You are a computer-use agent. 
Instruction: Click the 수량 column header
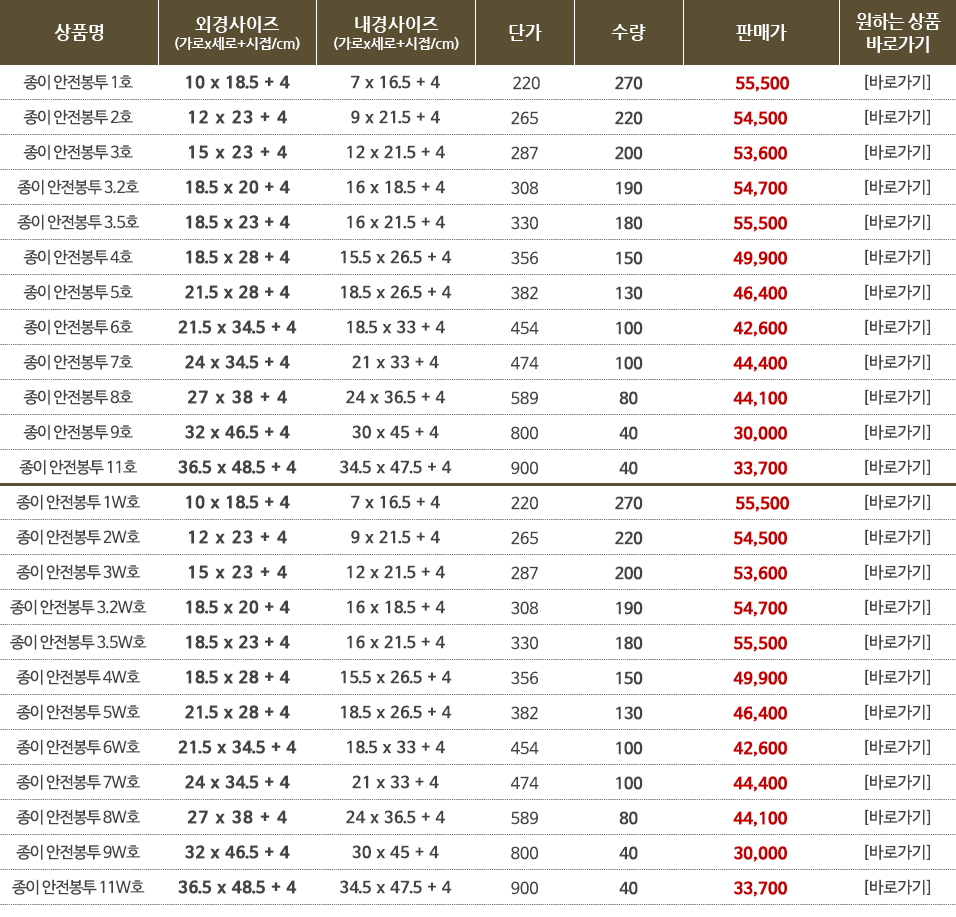[x=629, y=32]
